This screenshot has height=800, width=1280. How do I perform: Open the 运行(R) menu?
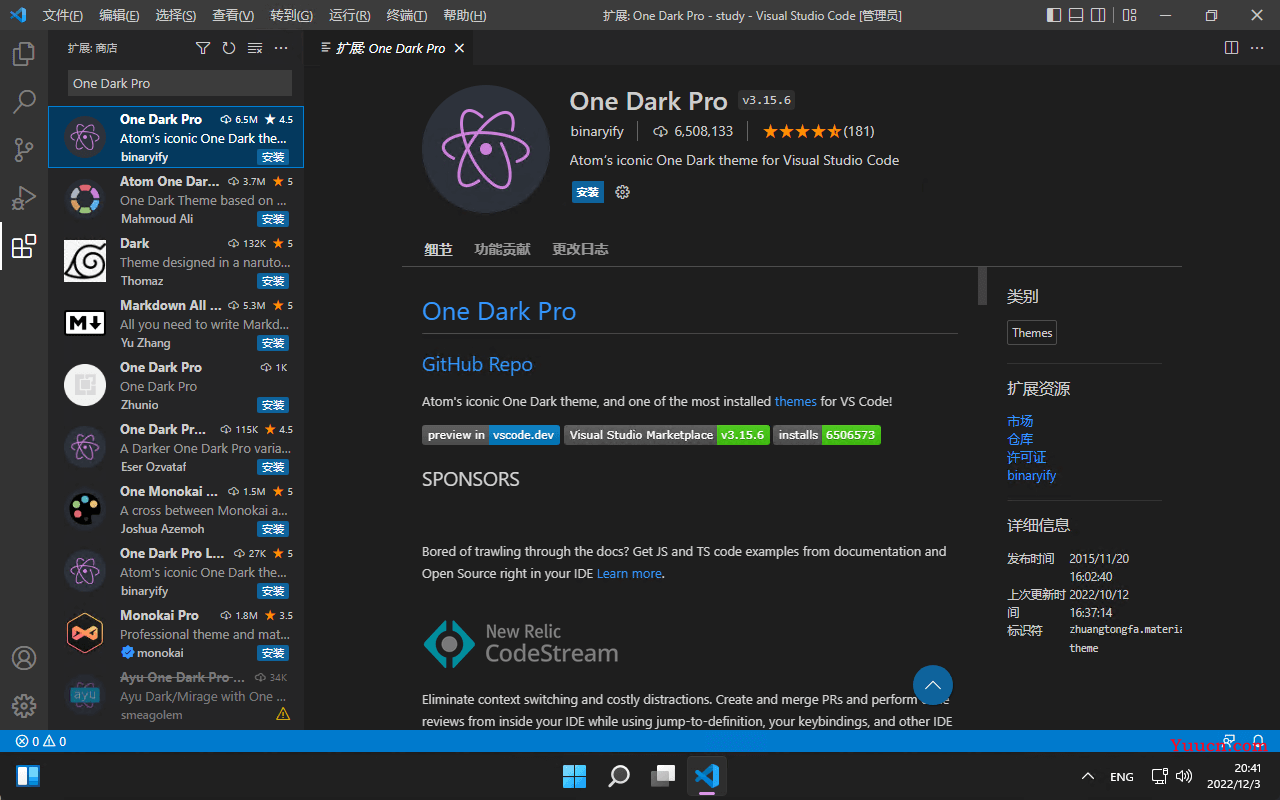(349, 15)
